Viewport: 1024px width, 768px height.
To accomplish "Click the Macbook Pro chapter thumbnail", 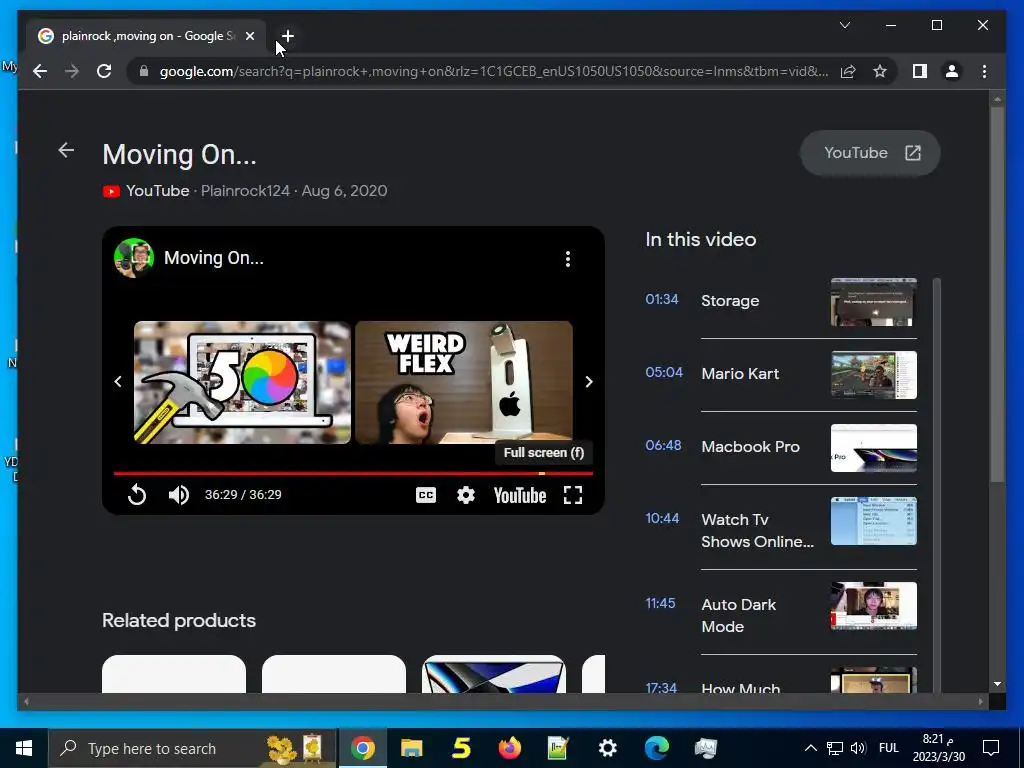I will [874, 448].
